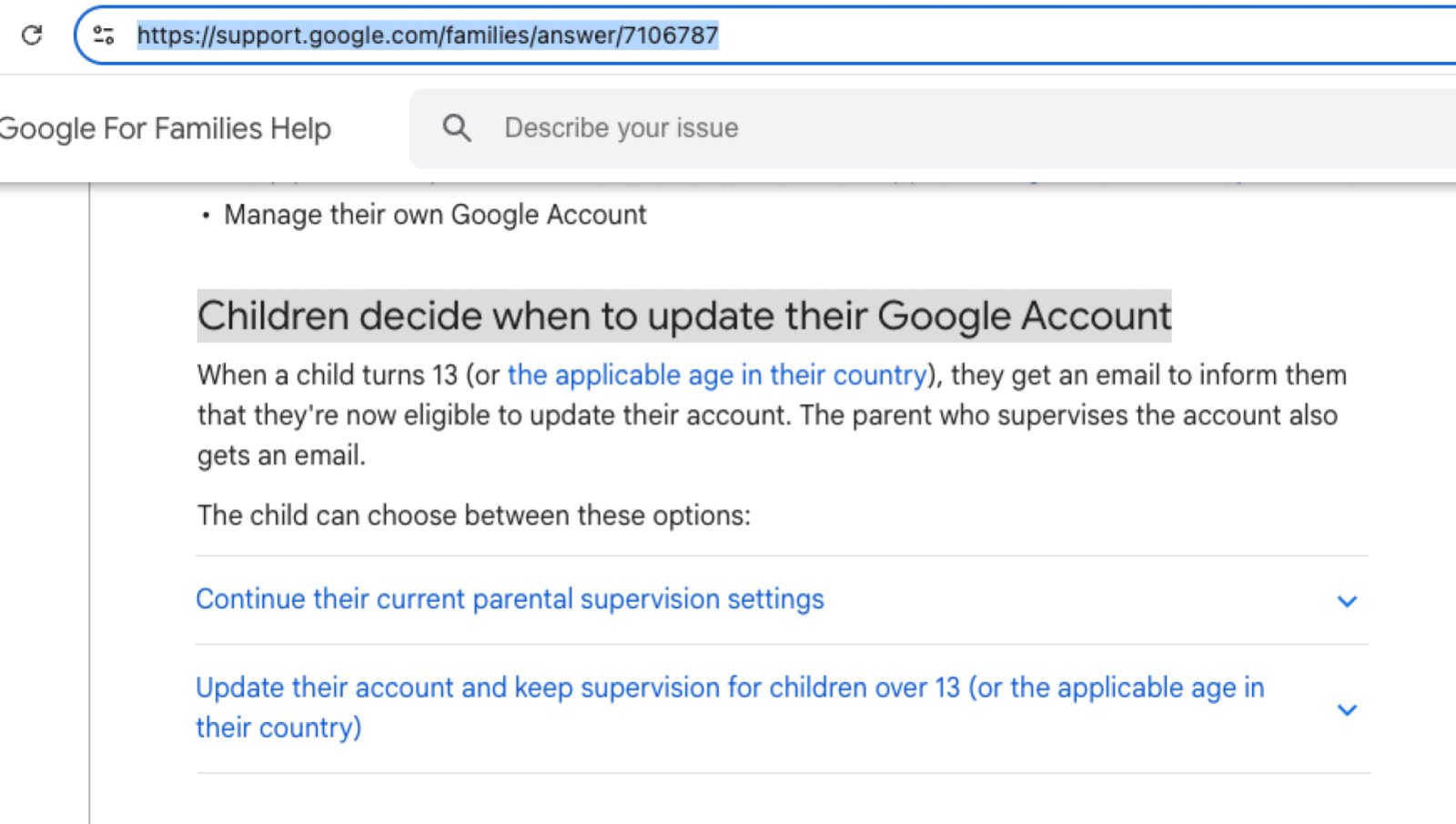The image size is (1456, 824).
Task: Click the text 'When a child turns 13'
Action: (328, 376)
